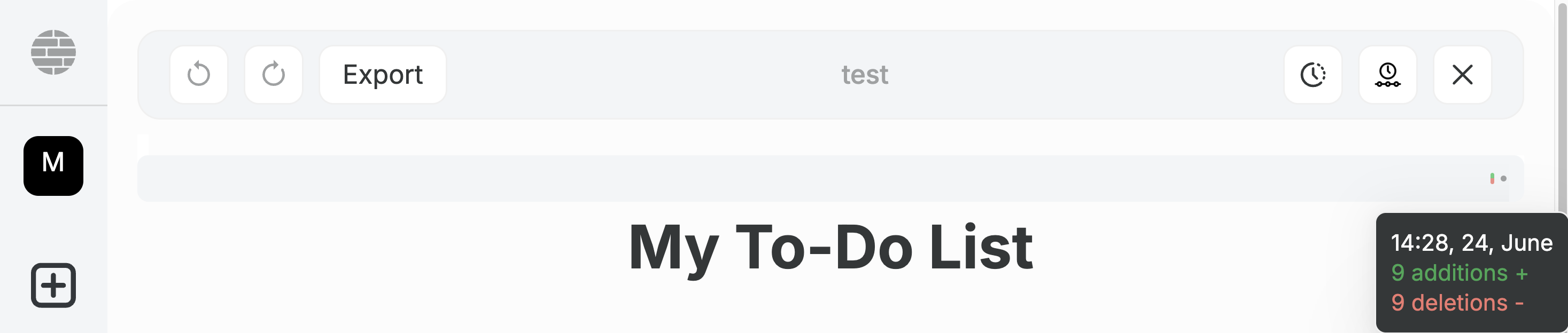Screen dimensions: 1568x333
Task: Click the undo arrow icon
Action: coord(198,75)
